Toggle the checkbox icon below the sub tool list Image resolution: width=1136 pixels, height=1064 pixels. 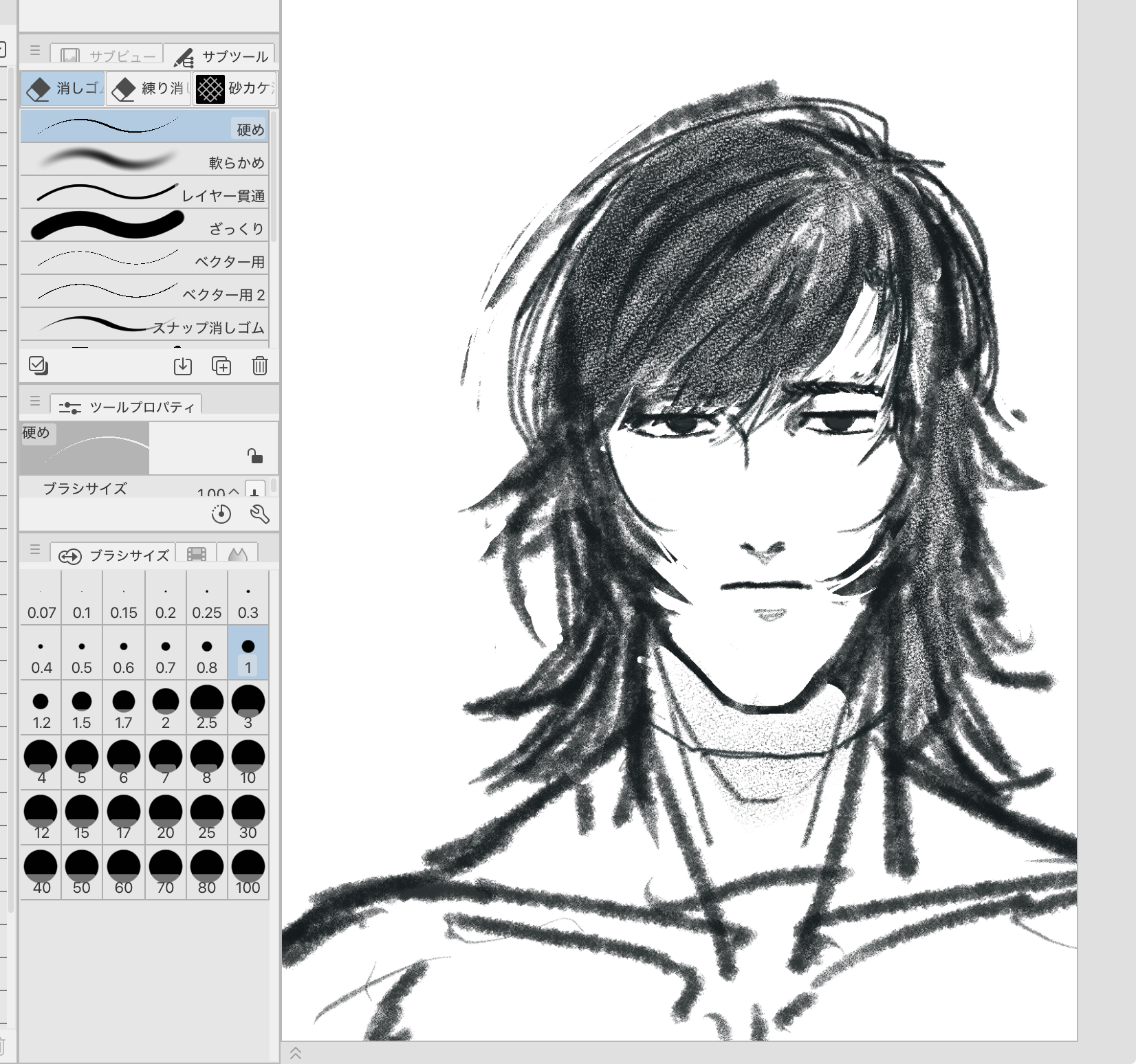tap(39, 366)
